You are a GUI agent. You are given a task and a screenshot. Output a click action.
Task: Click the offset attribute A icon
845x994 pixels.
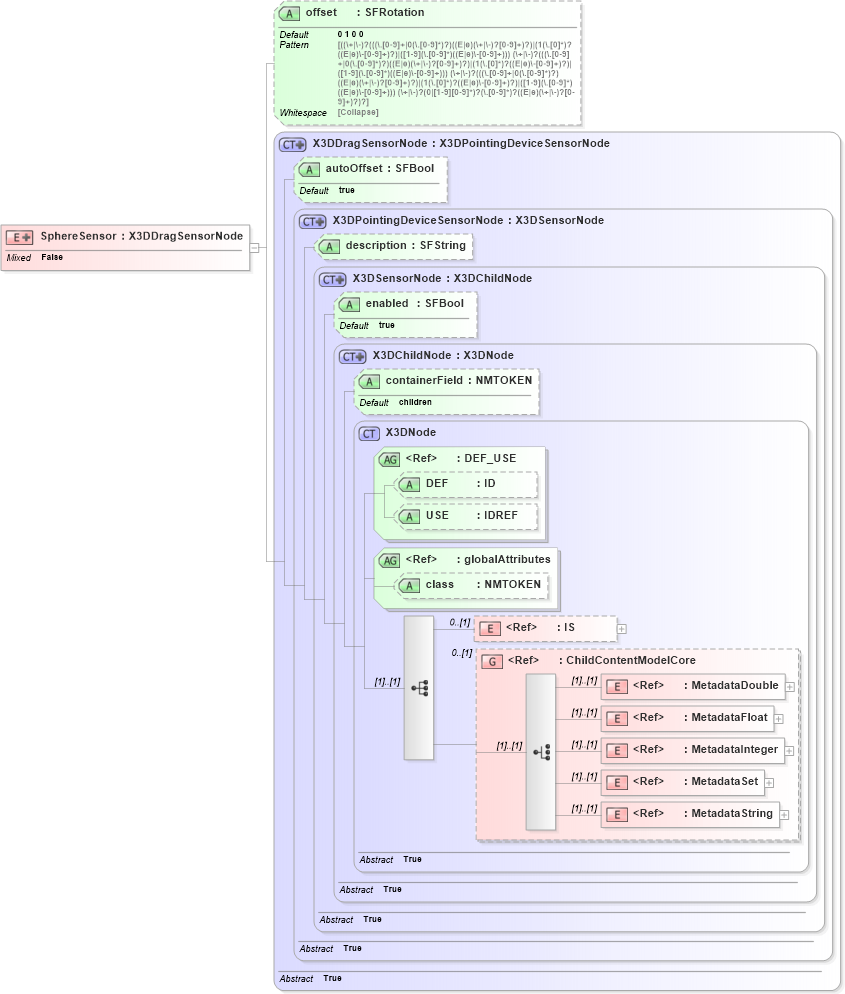[x=290, y=13]
